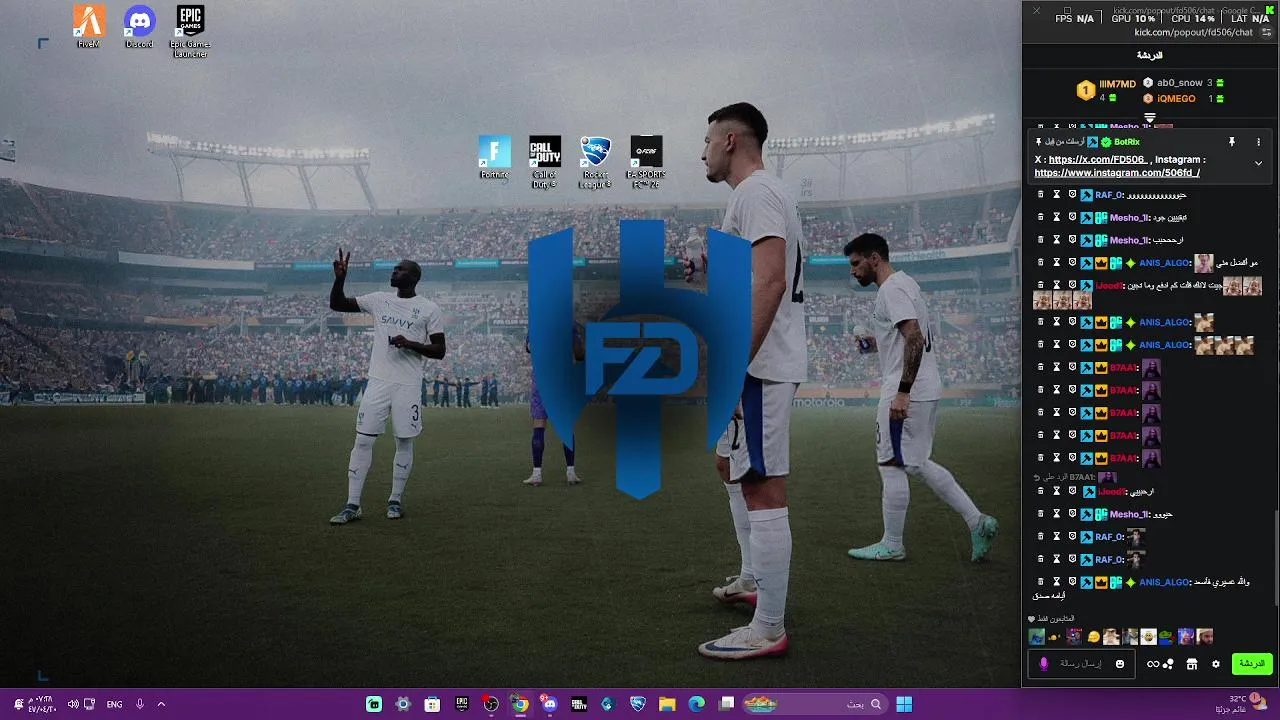
Task: Delete RAF_0's topmost chat message via trash icon
Action: [x=1040, y=195]
